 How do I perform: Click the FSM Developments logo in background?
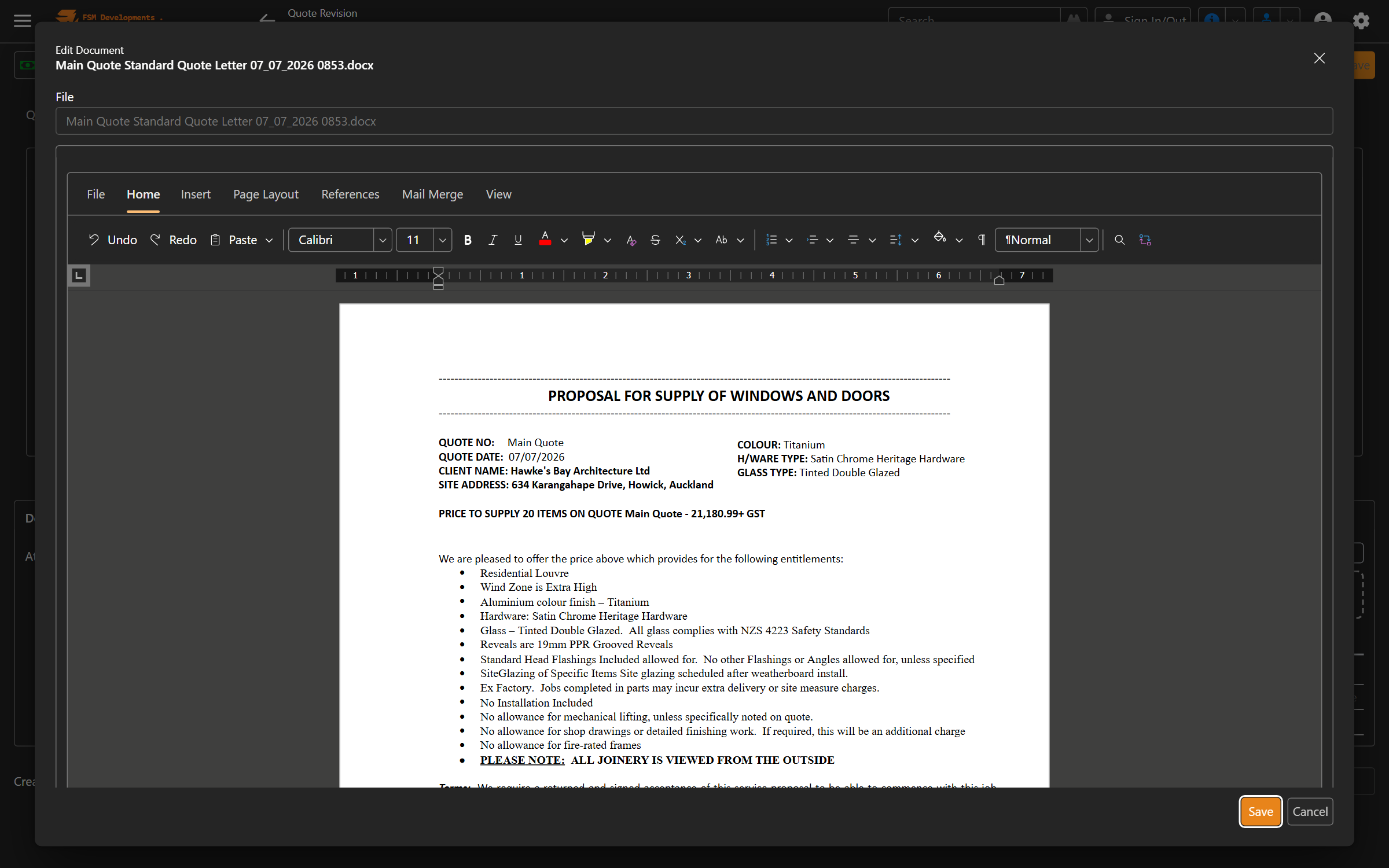click(x=109, y=17)
